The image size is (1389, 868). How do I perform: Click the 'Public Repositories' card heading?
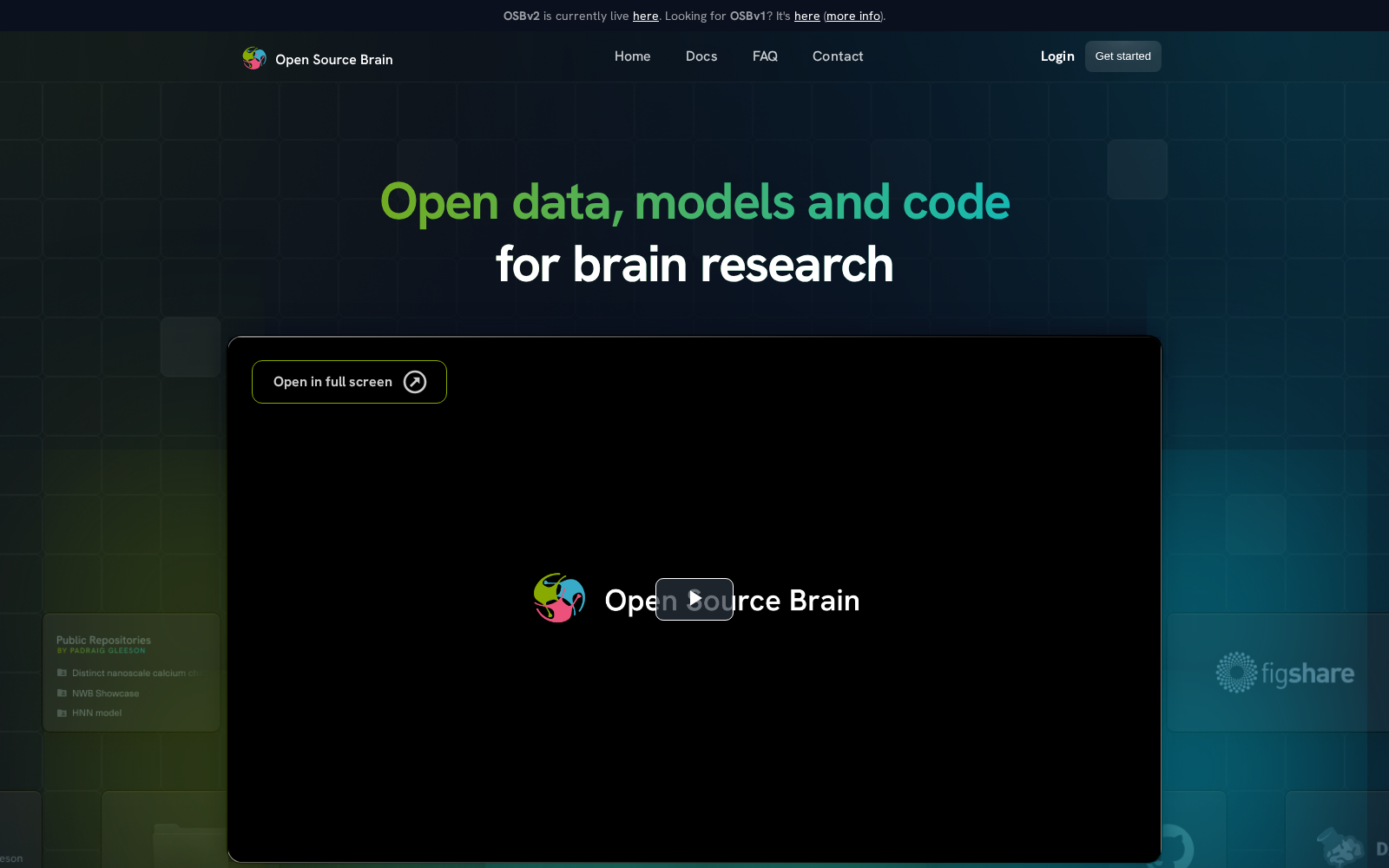(103, 640)
